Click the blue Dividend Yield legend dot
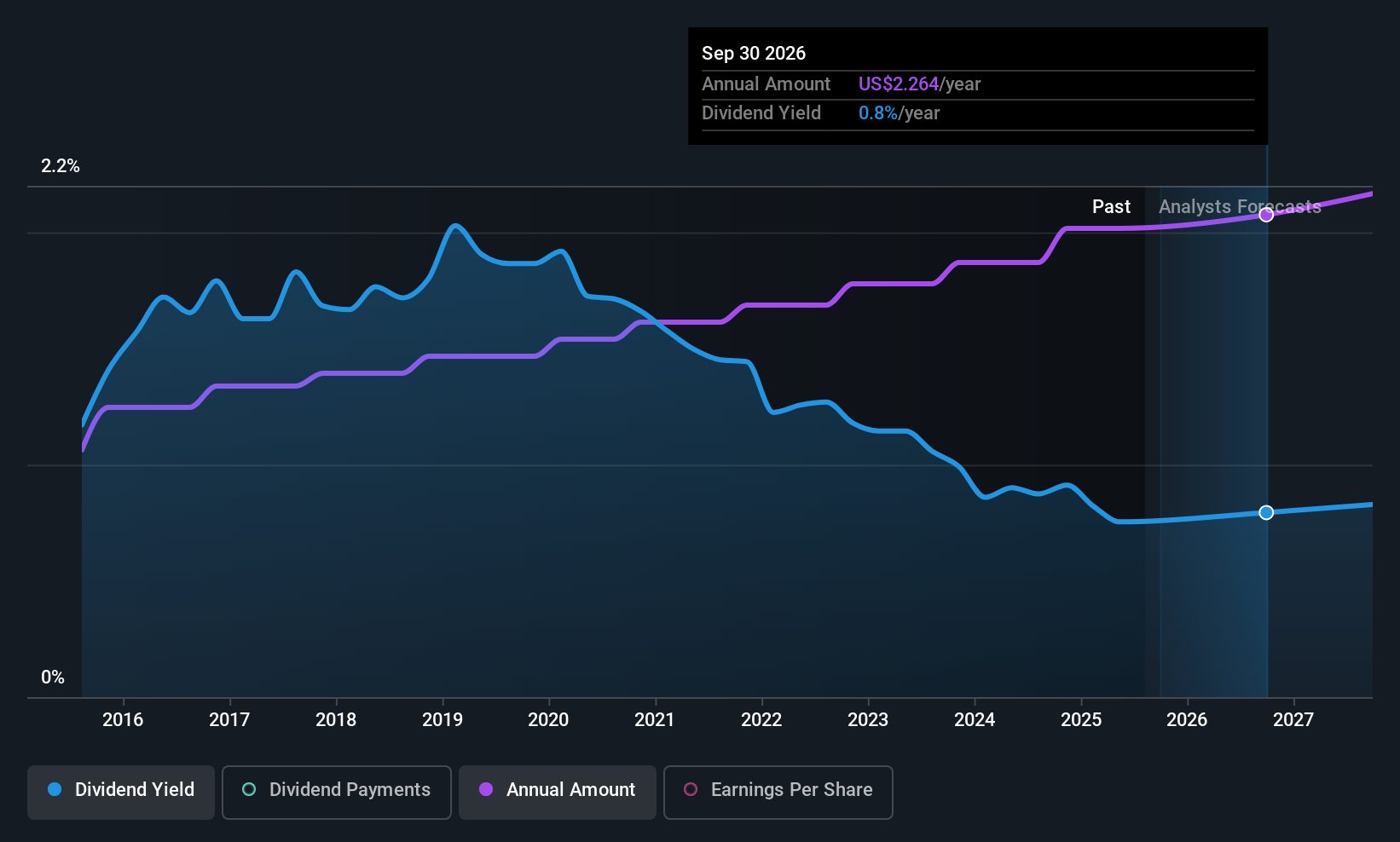1400x842 pixels. [55, 789]
